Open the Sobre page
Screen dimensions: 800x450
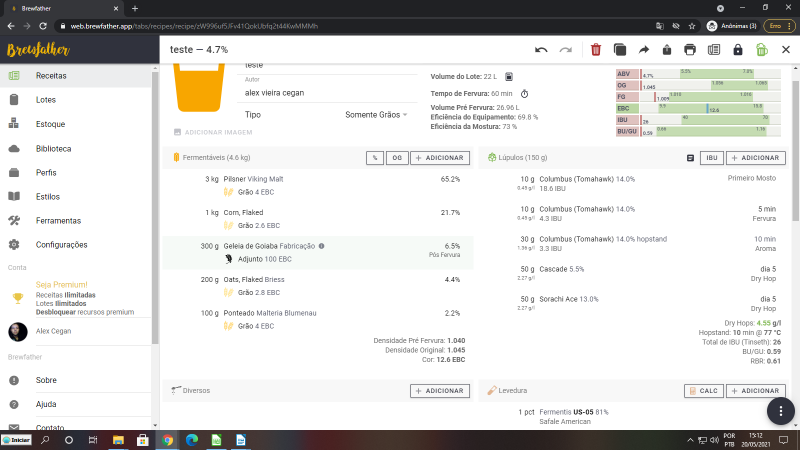pyautogui.click(x=76, y=380)
